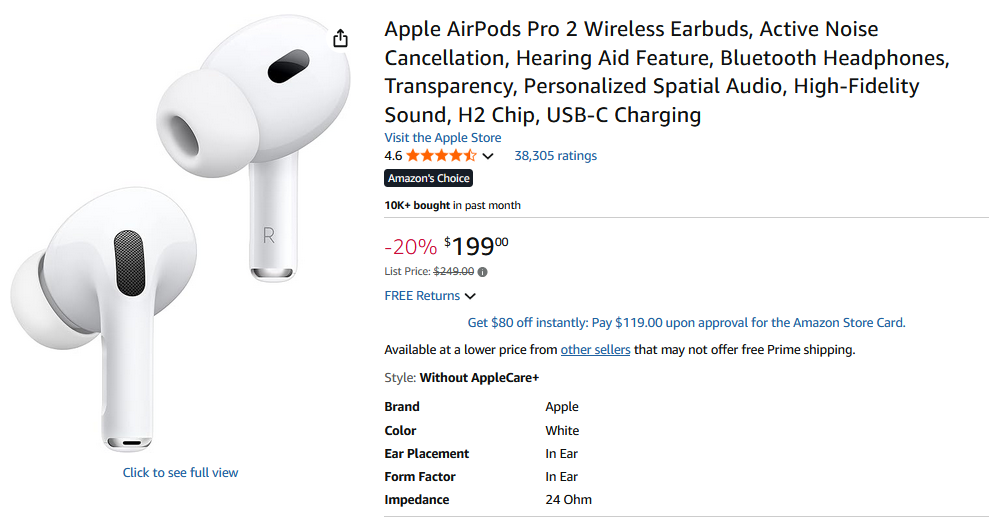Click the share icon above product image
Viewport: 997px width, 524px height.
(341, 38)
